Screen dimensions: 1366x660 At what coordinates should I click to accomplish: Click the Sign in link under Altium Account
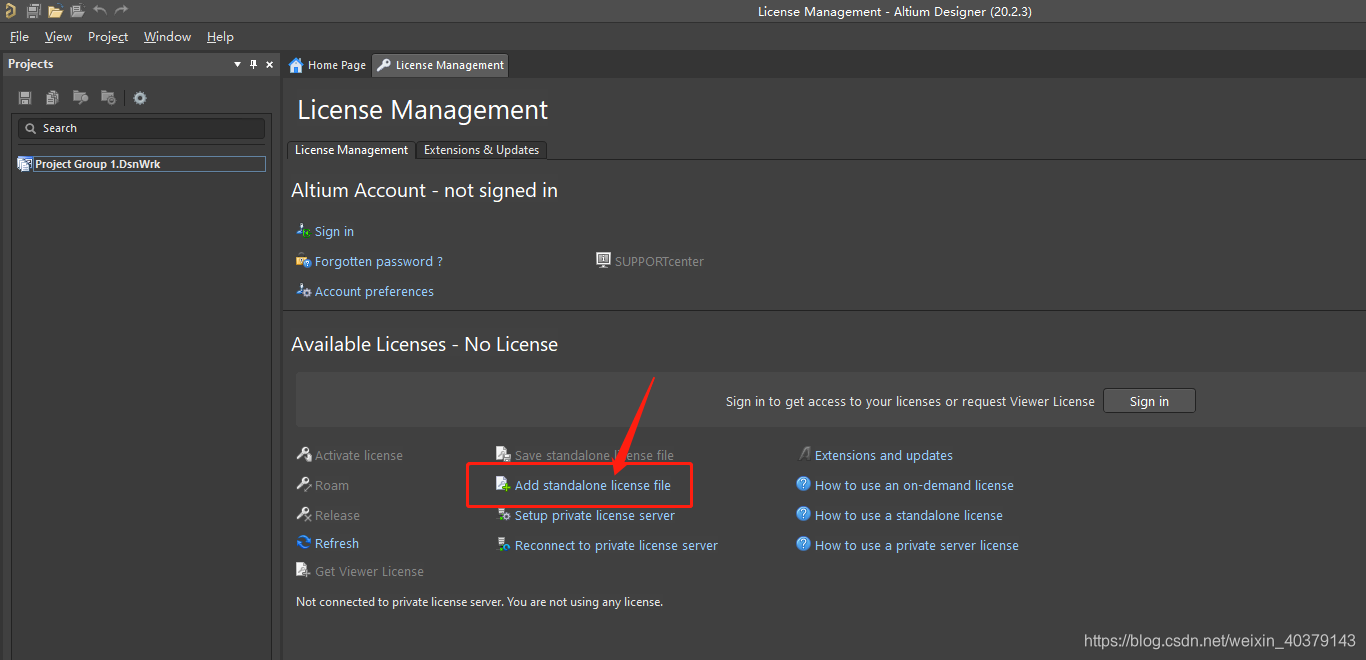[334, 231]
